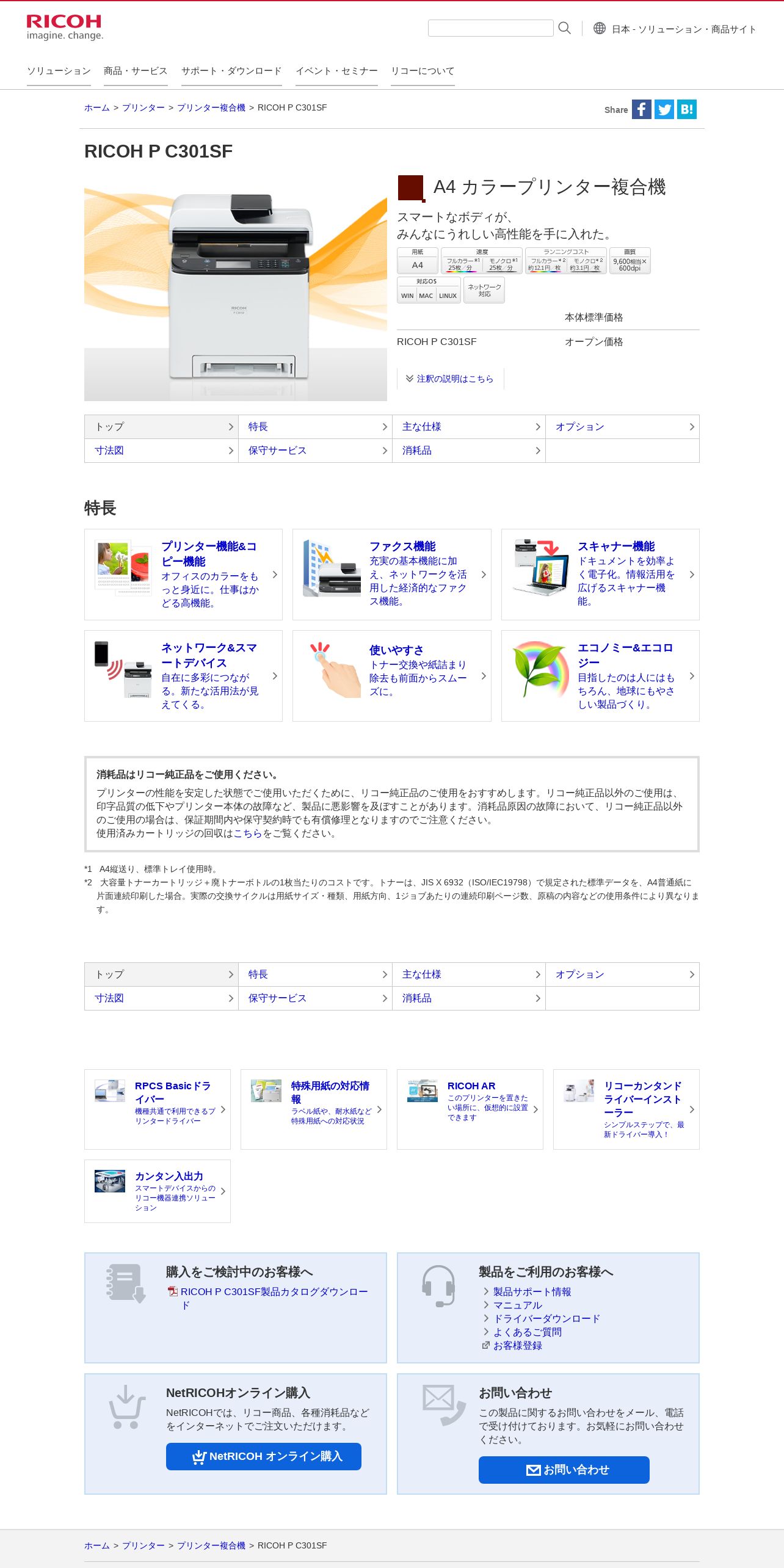Select lower オプション tab
Screen dimensions: 784x1568
pos(622,975)
